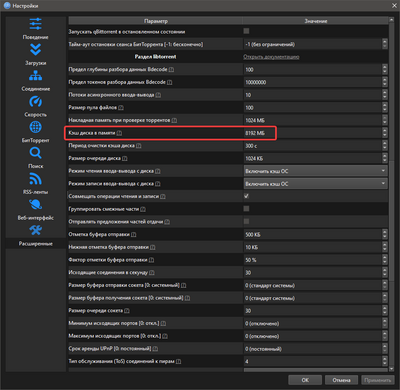Screen dimensions: 400x390
Task: Open help icon for Фактор отметки буфера отправки
Action: pyautogui.click(x=151, y=260)
